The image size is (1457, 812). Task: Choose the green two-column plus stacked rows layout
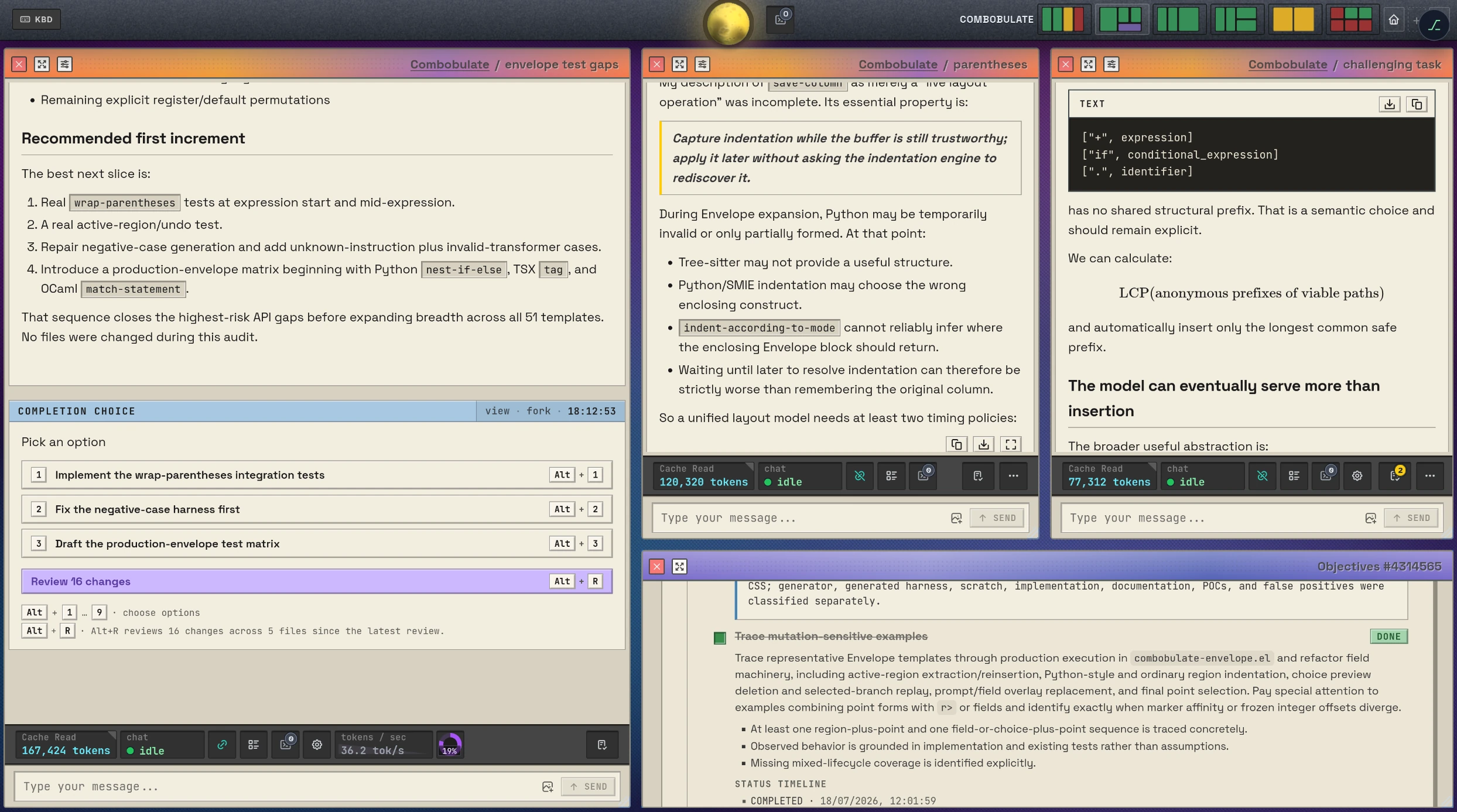coord(1236,19)
